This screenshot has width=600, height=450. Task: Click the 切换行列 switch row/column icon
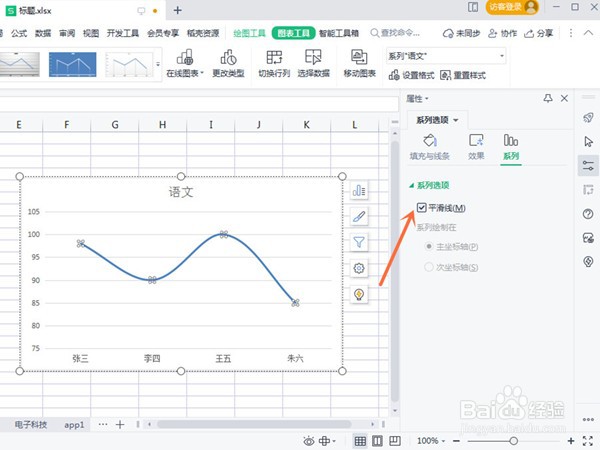tap(274, 57)
